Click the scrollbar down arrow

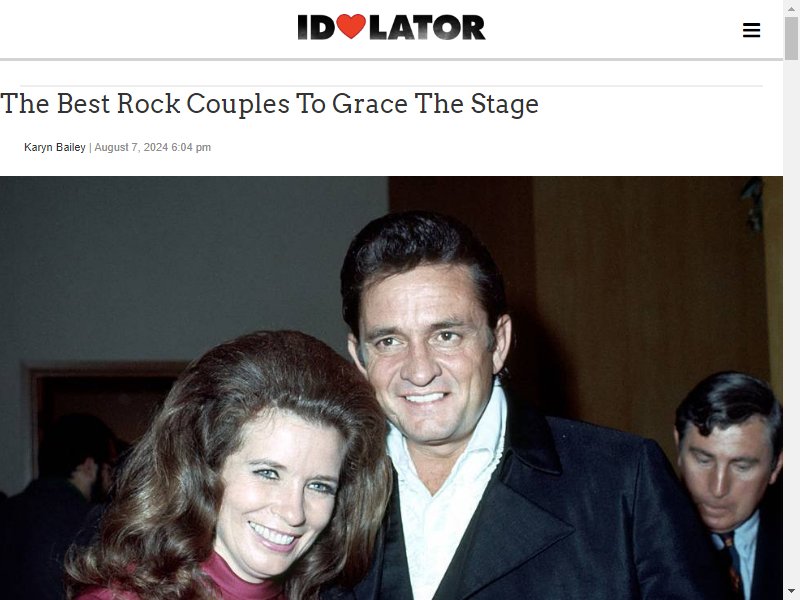[x=791, y=592]
